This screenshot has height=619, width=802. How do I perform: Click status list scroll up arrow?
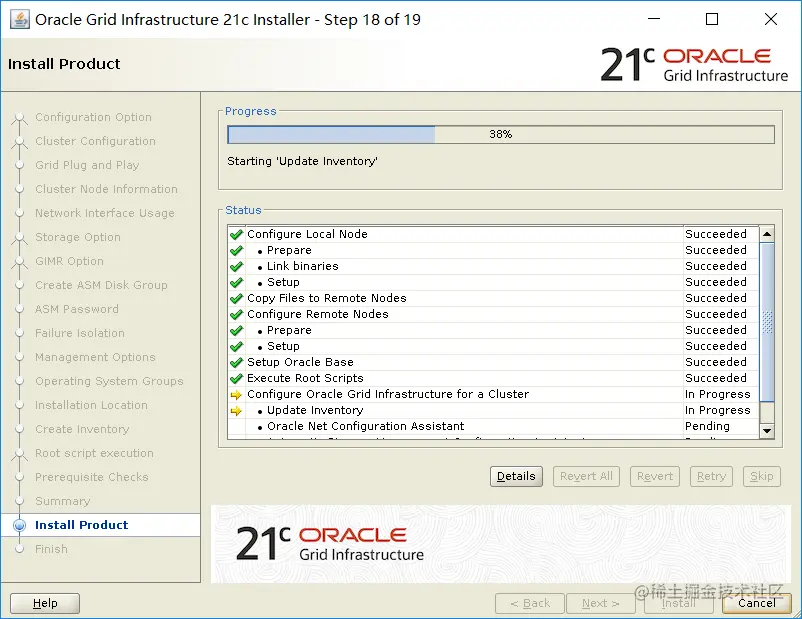[767, 234]
